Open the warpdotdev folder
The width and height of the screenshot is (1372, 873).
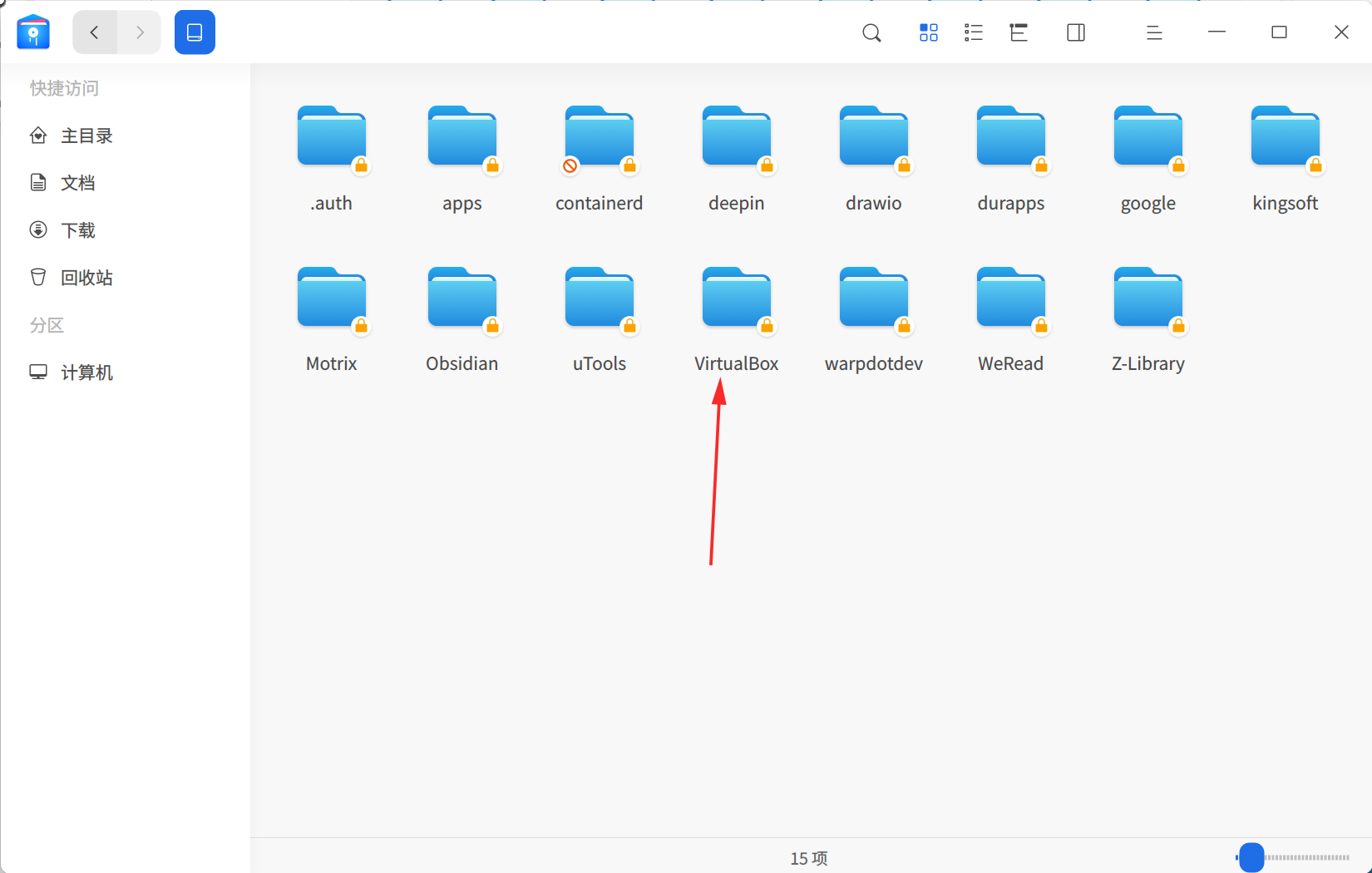point(874,298)
